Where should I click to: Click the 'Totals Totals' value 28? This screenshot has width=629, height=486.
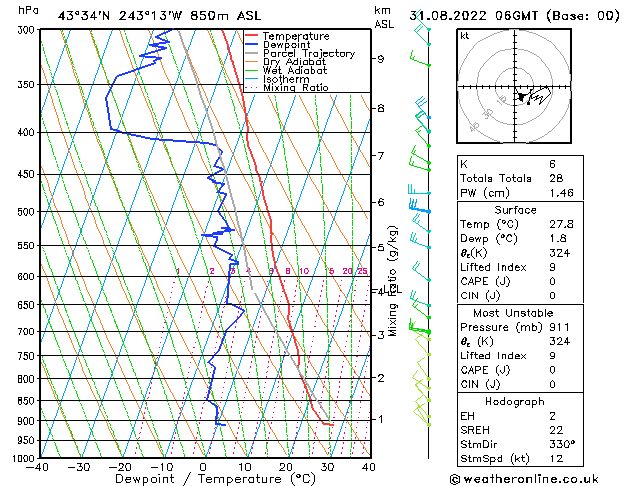click(x=556, y=178)
